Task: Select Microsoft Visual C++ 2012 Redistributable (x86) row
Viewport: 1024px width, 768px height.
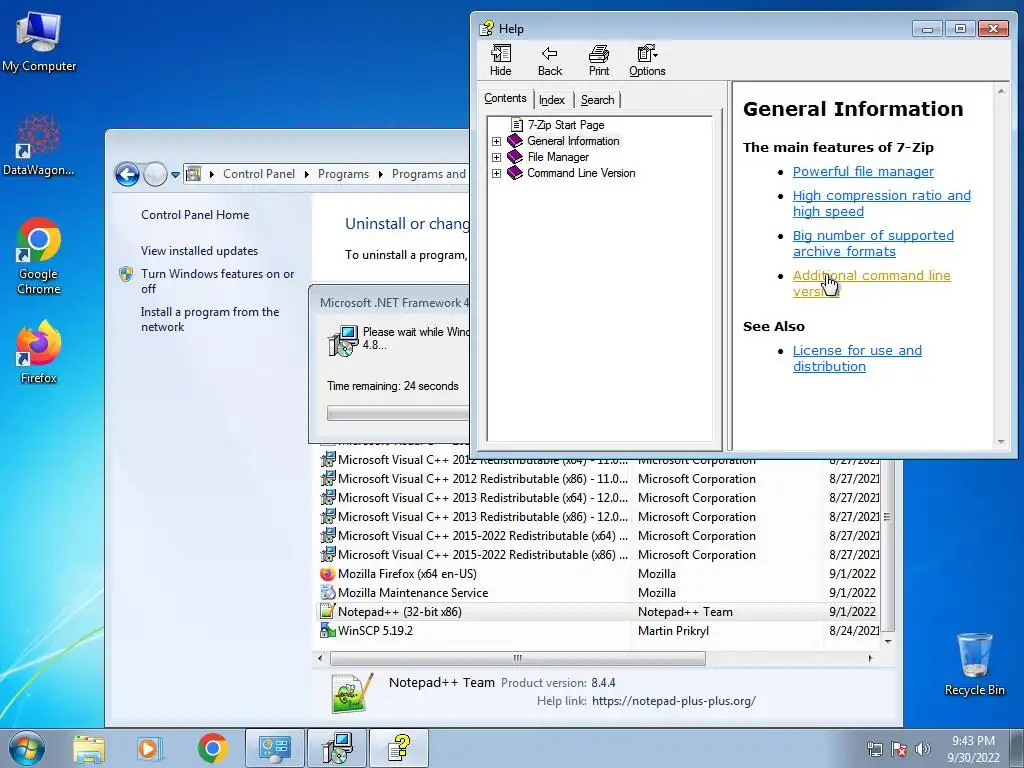Action: pos(599,479)
